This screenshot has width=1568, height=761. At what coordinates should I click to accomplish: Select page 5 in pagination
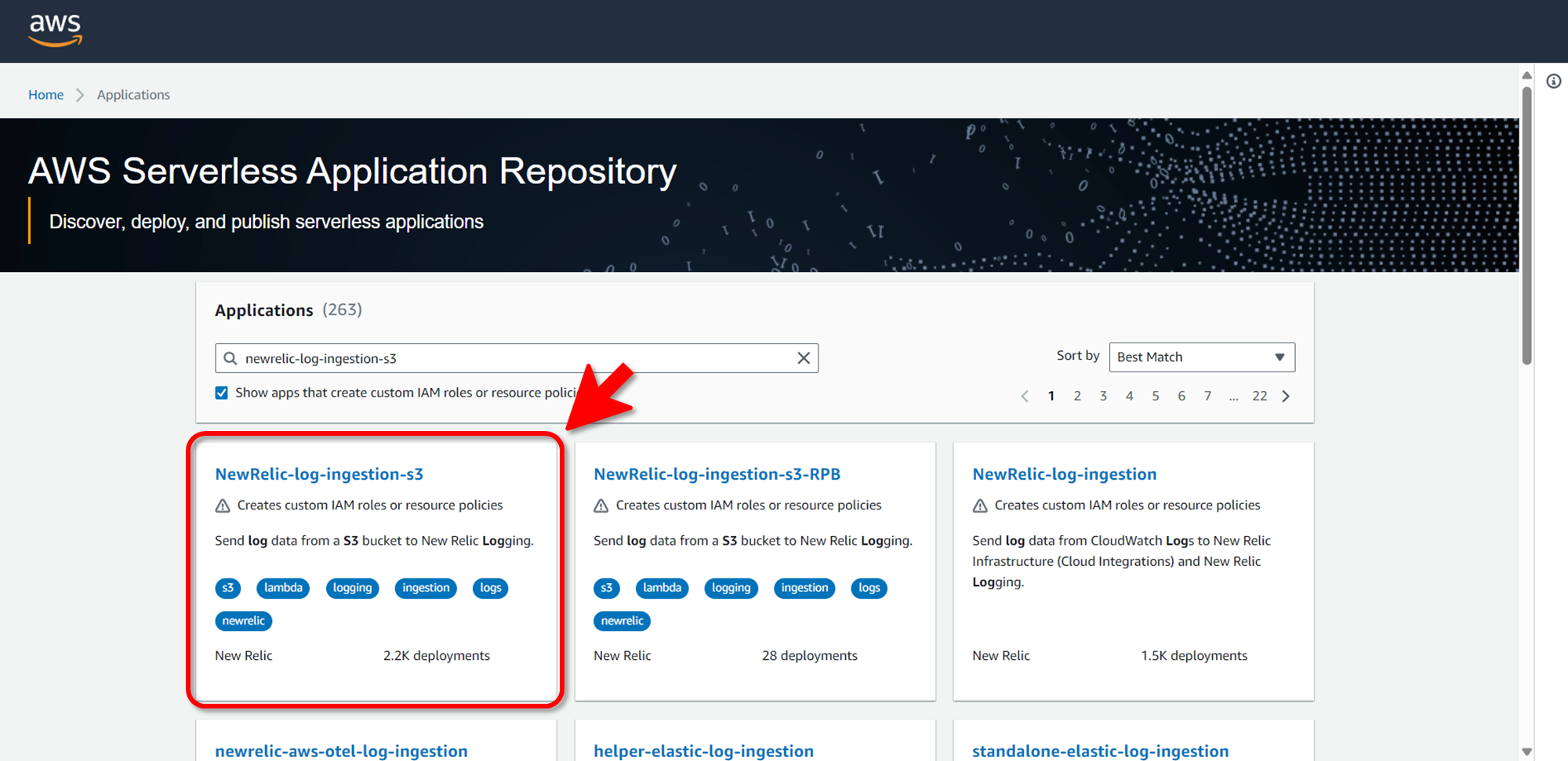coord(1156,396)
